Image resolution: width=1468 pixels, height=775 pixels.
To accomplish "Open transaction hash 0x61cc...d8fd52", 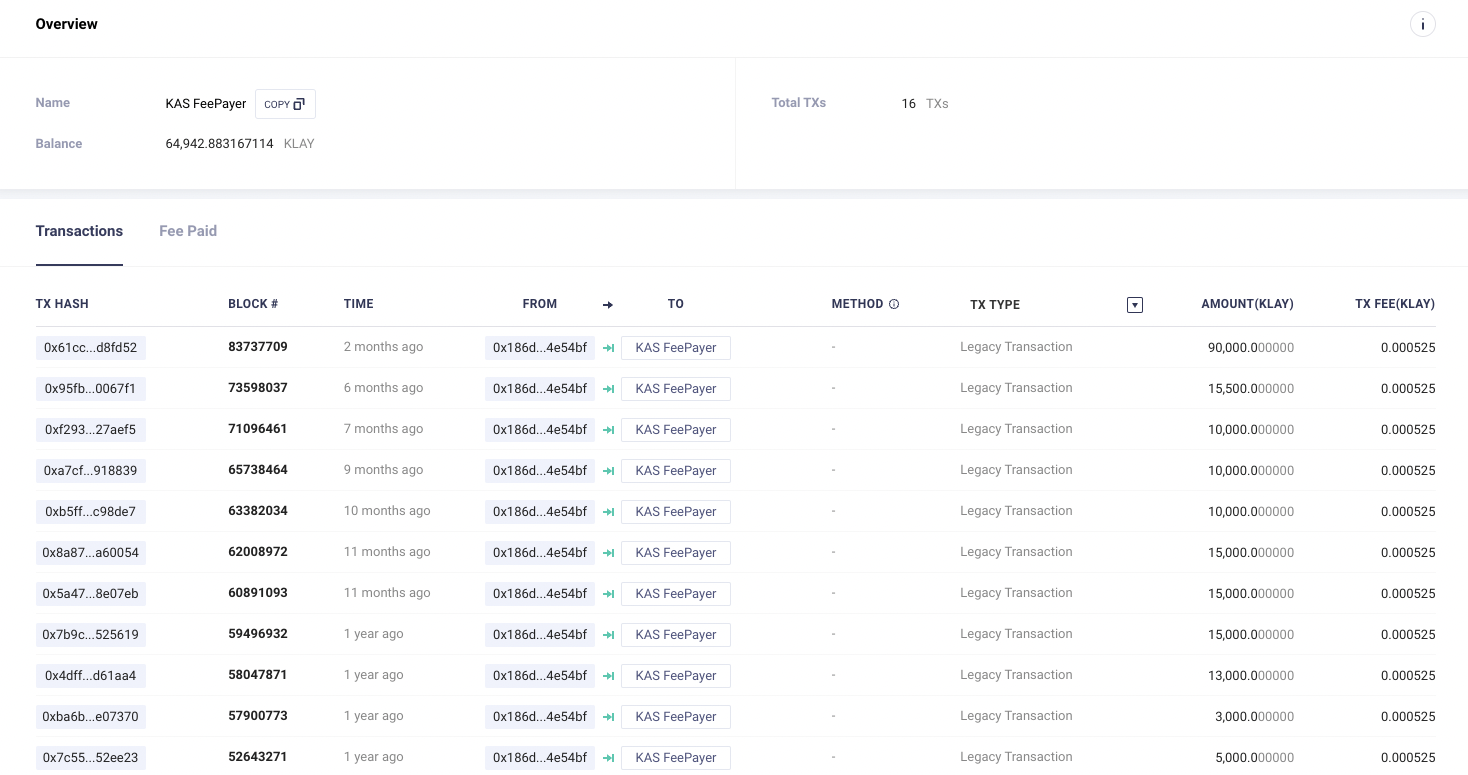I will 91,348.
